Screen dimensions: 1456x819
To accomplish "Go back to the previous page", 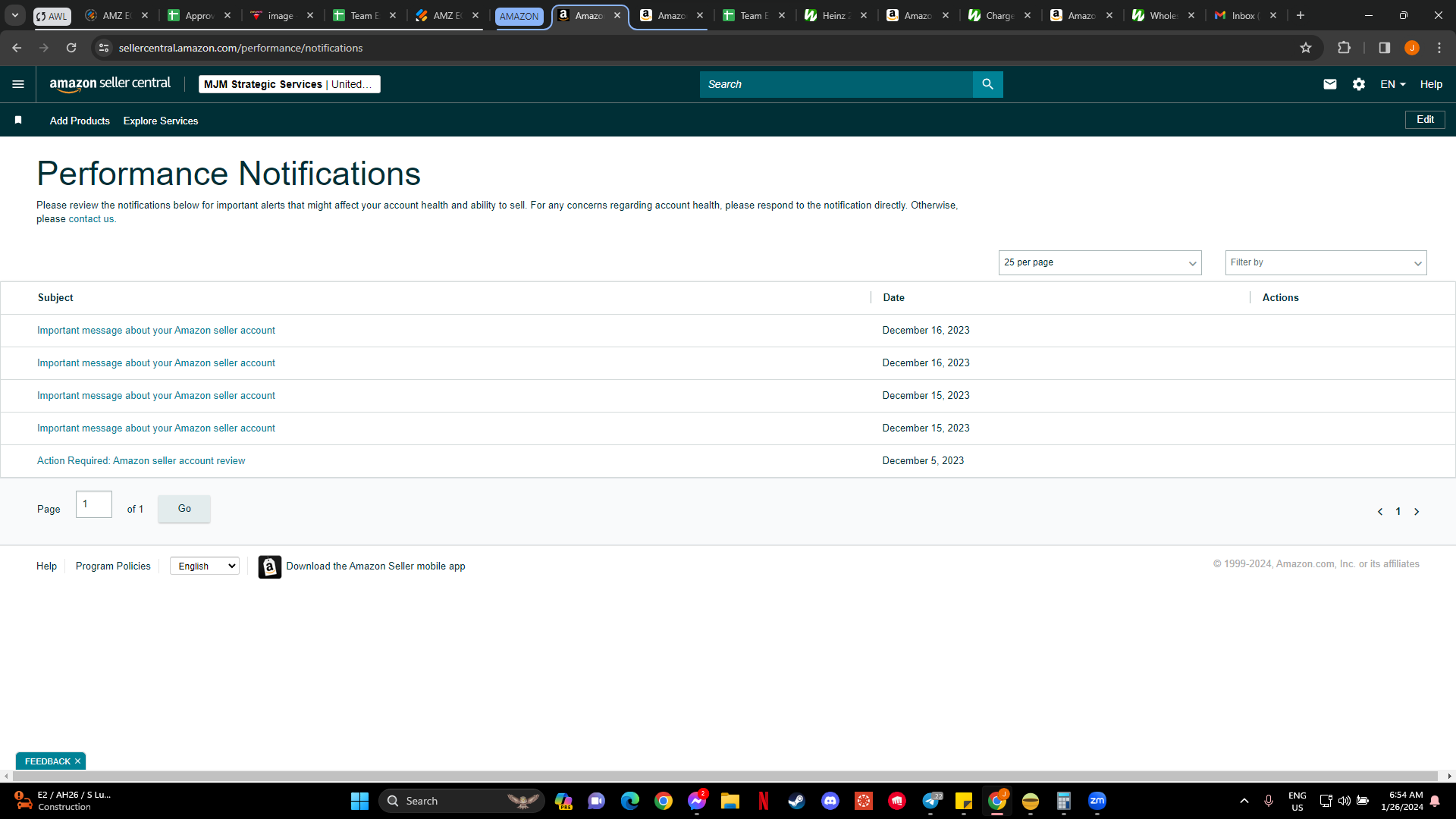I will [17, 48].
